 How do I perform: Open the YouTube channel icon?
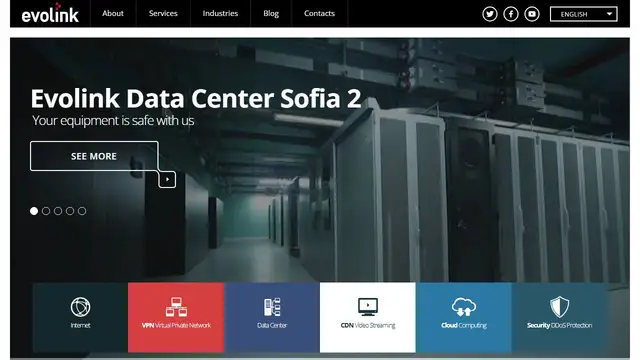[532, 14]
